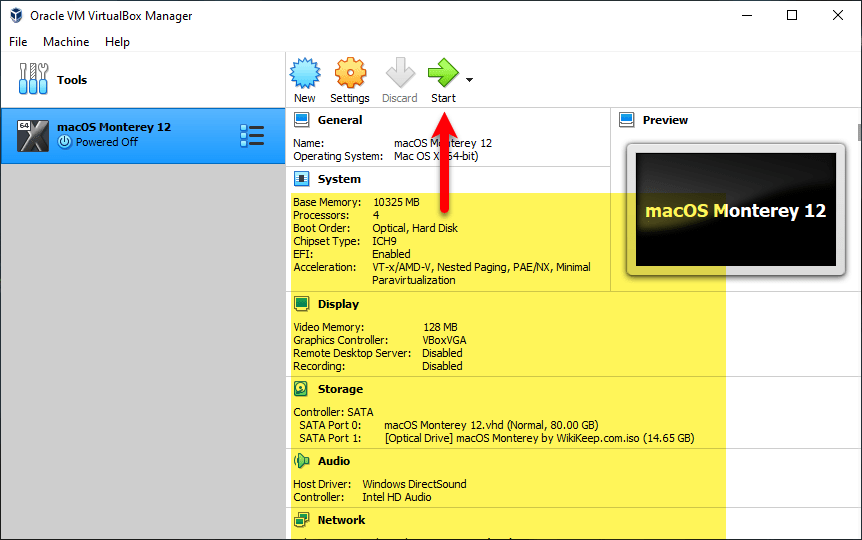Minimize the VirtualBox Manager window
Screen dimensions: 862x540
tap(747, 15)
